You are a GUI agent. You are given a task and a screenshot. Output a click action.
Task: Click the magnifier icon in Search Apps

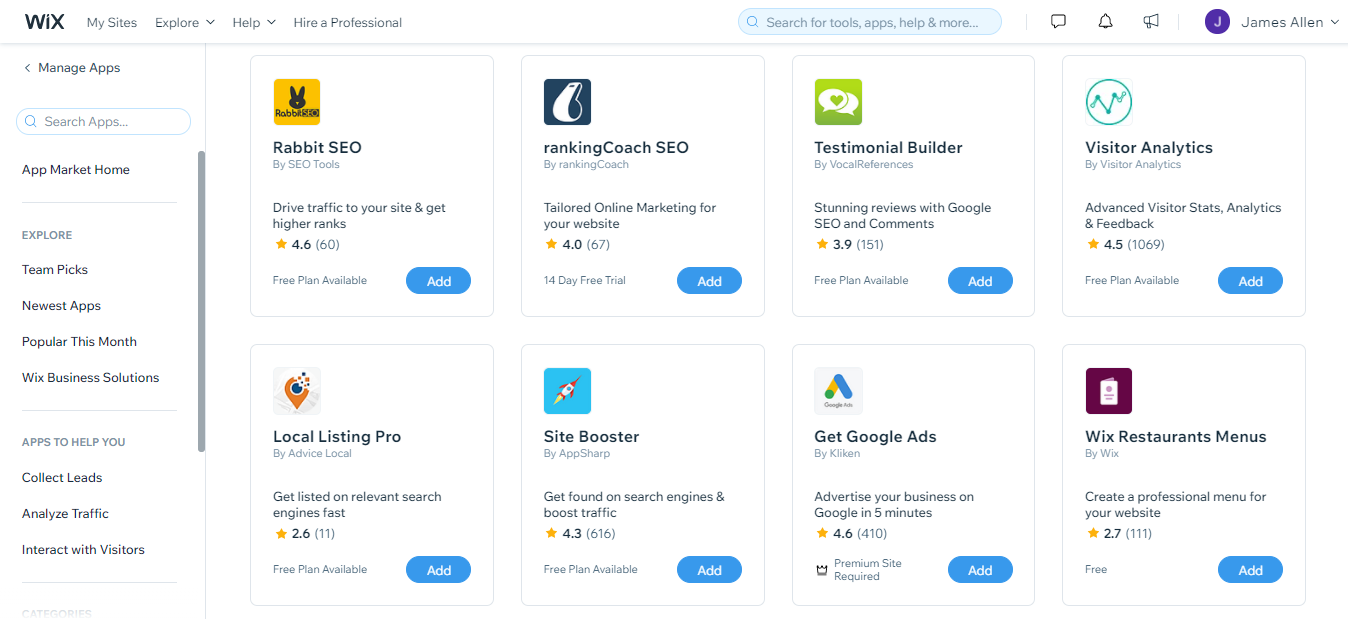click(32, 122)
